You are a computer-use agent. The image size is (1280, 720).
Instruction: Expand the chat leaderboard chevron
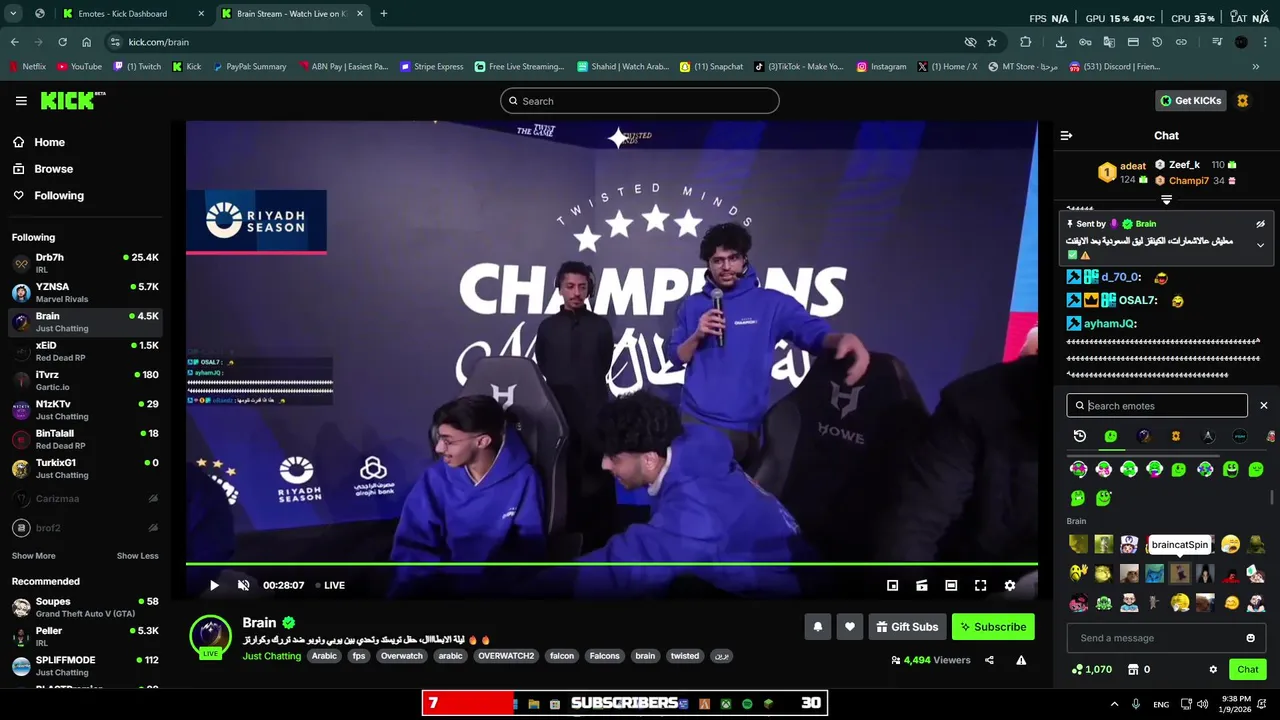click(x=1166, y=200)
